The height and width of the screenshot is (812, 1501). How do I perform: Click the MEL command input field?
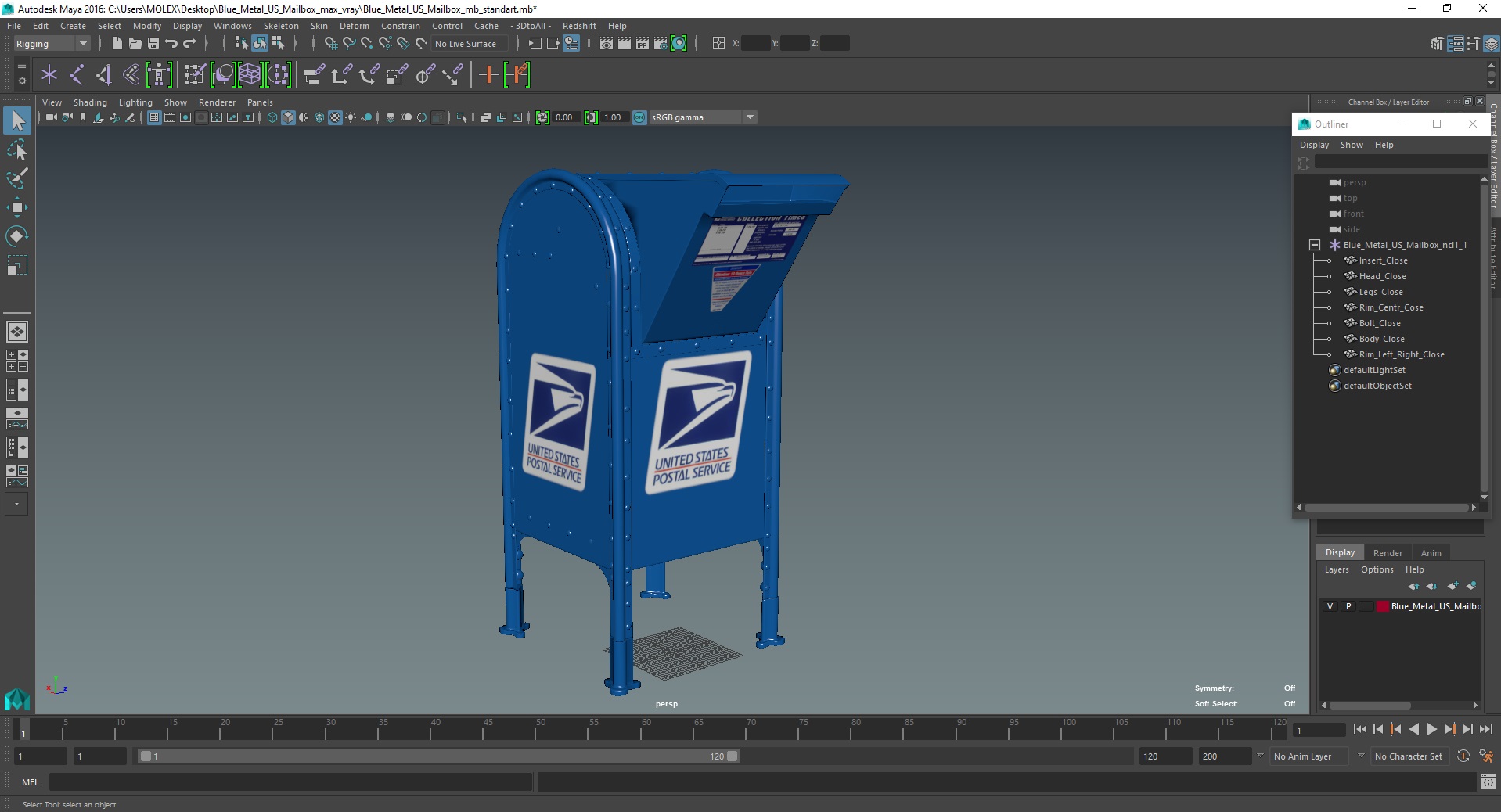pos(290,781)
